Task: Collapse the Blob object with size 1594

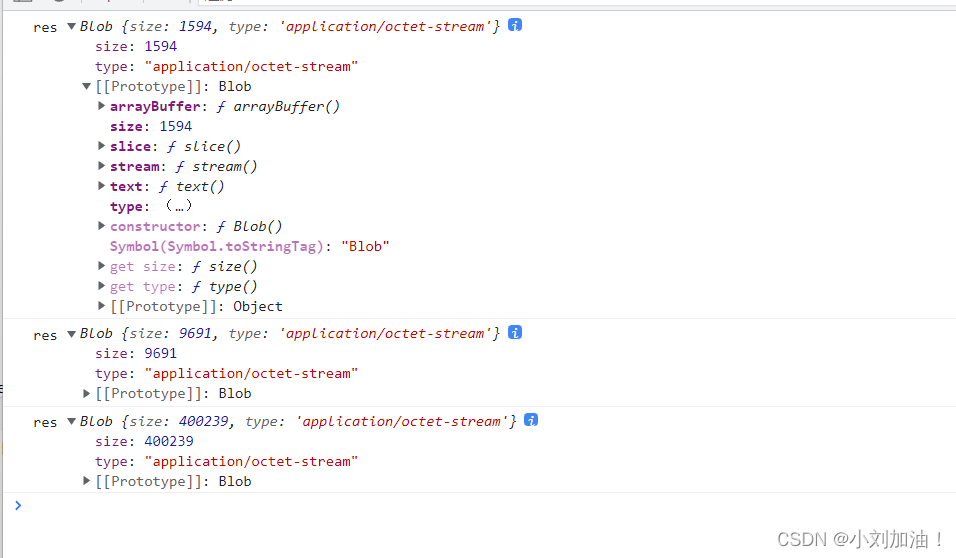Action: 71,26
